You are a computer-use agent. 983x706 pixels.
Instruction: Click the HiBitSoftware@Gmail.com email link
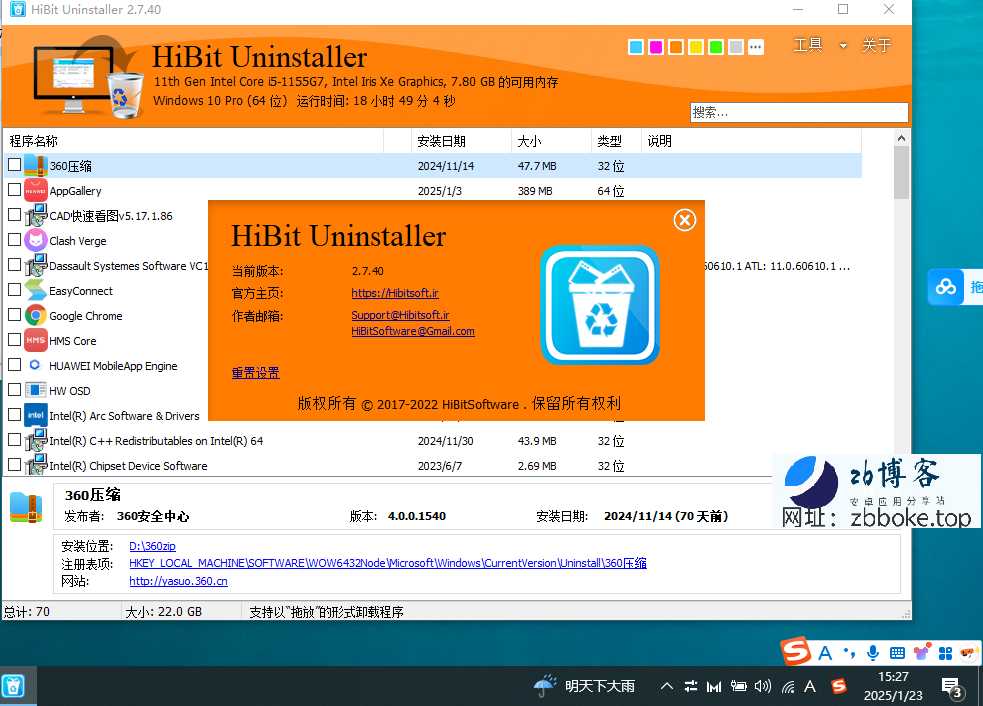[x=413, y=331]
